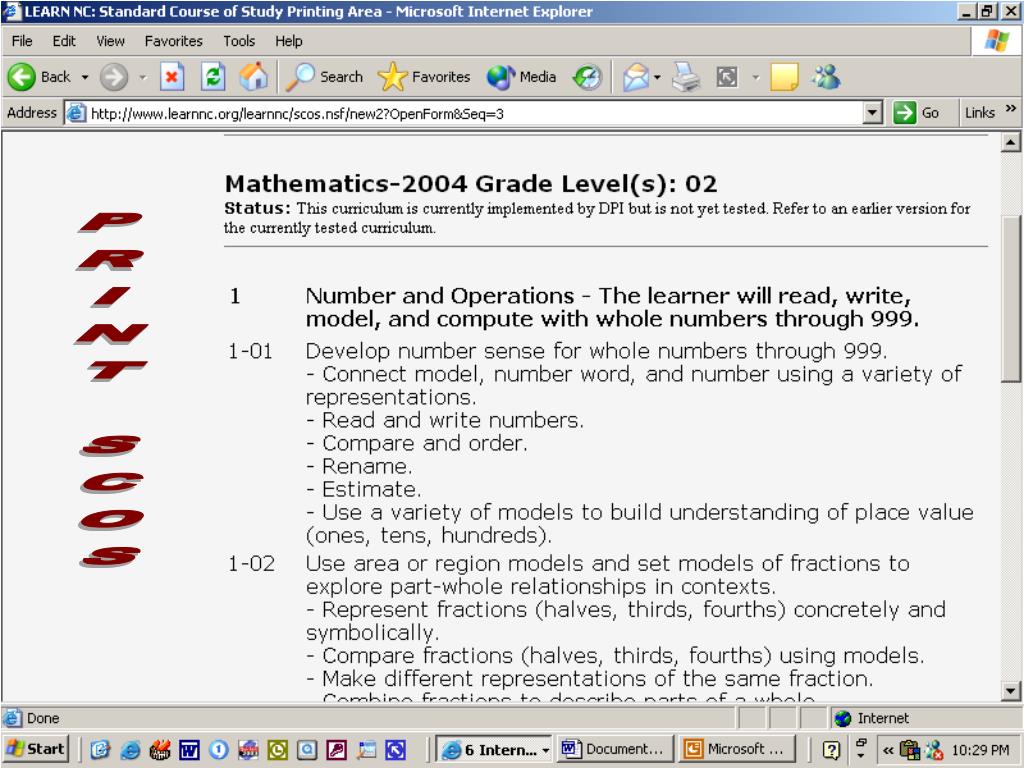Stop loading with the red X icon

[x=172, y=77]
